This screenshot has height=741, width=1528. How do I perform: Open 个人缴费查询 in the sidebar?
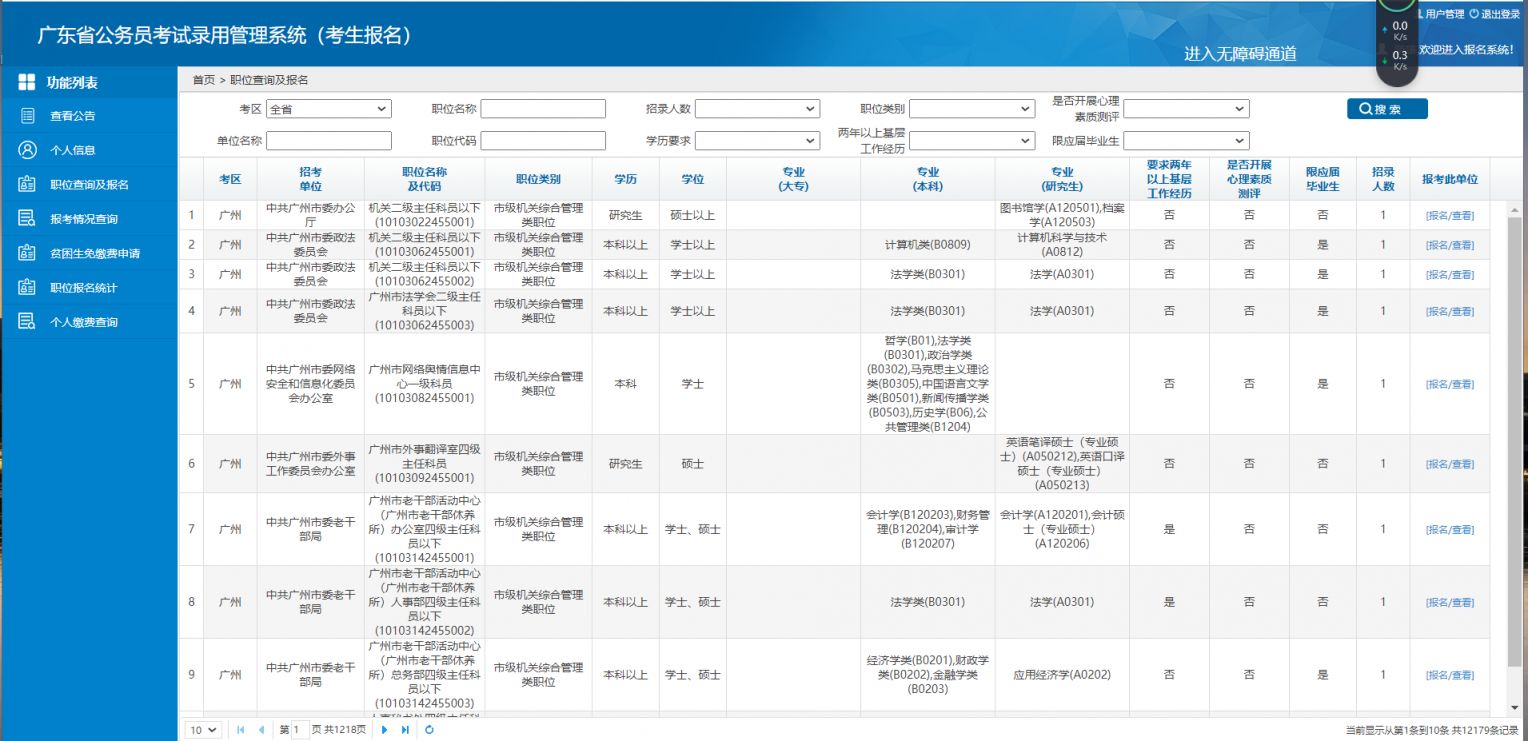point(84,322)
